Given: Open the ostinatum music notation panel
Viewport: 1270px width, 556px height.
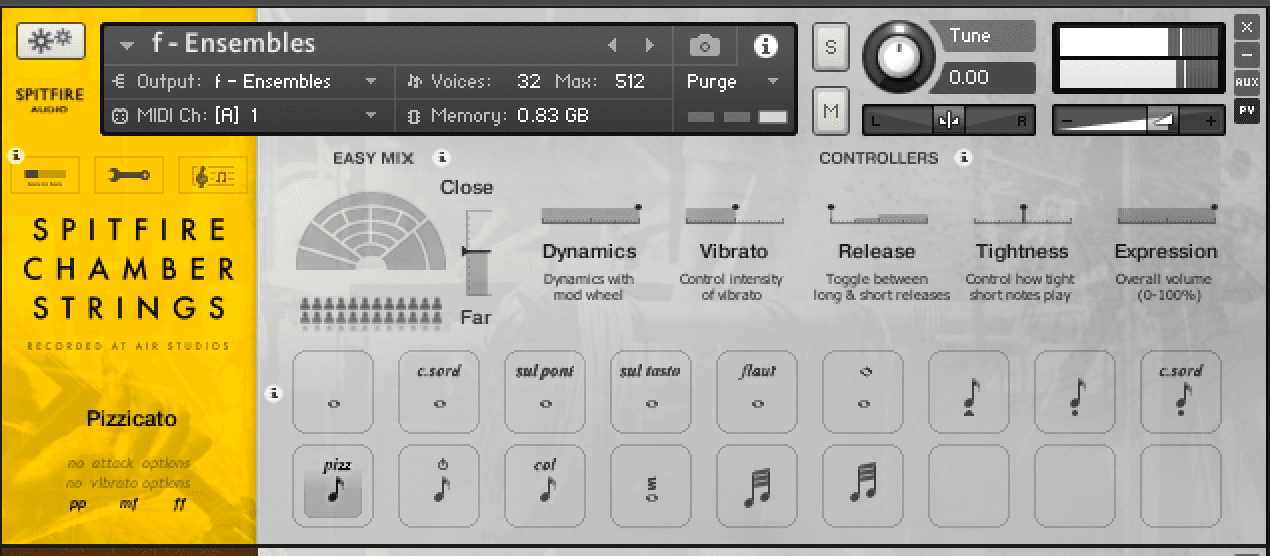Looking at the screenshot, I should (x=213, y=176).
